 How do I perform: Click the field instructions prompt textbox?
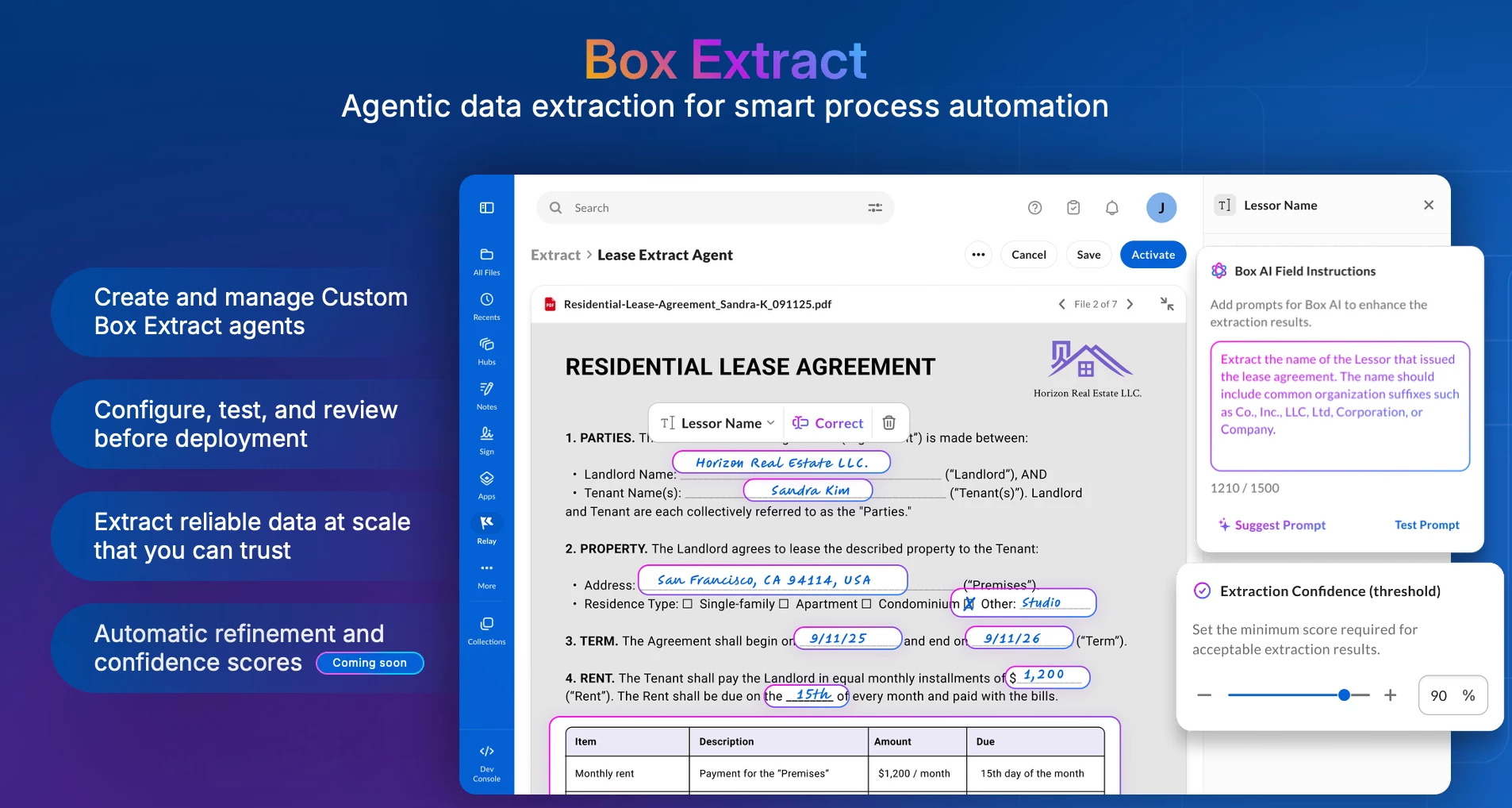pyautogui.click(x=1340, y=406)
